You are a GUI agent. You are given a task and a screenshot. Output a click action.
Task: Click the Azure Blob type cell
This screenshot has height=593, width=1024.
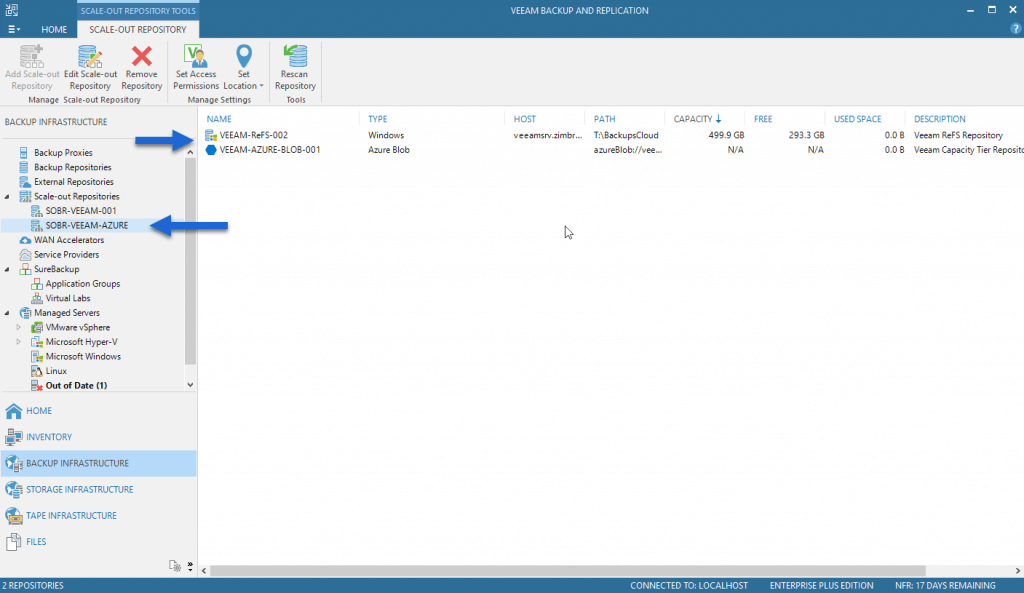pyautogui.click(x=389, y=150)
